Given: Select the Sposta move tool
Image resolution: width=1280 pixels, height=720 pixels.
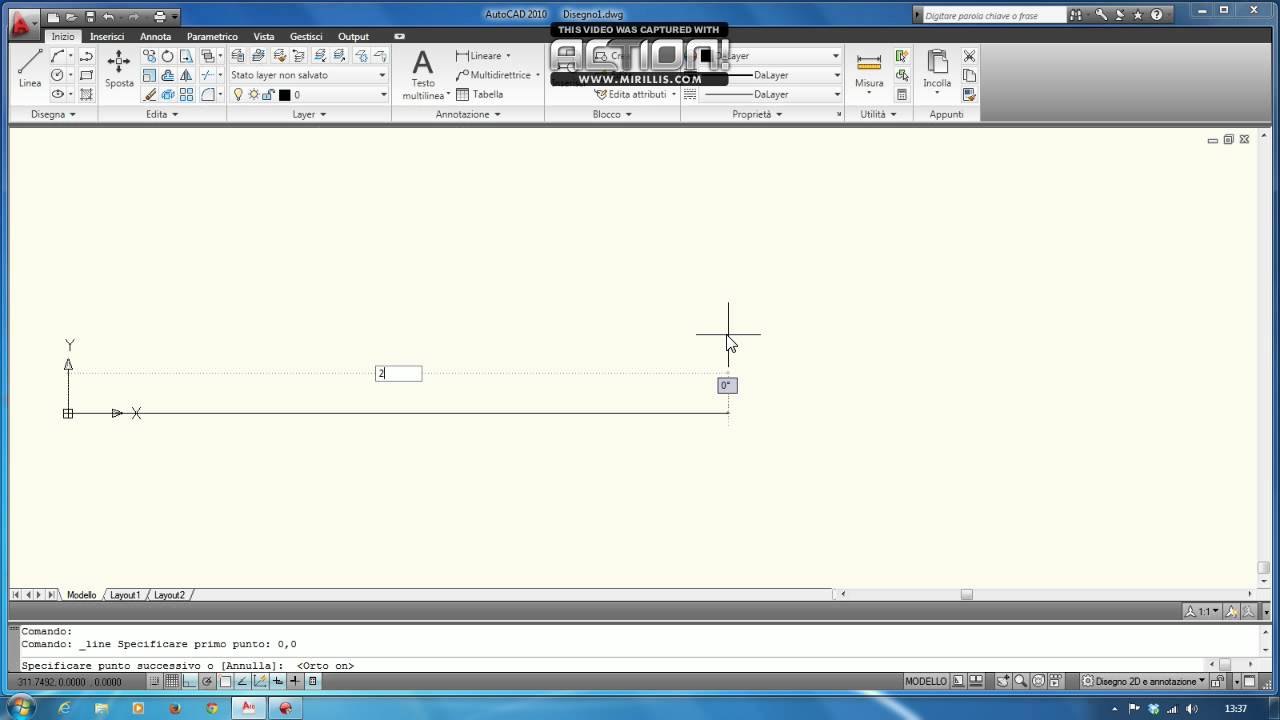Looking at the screenshot, I should [x=119, y=68].
